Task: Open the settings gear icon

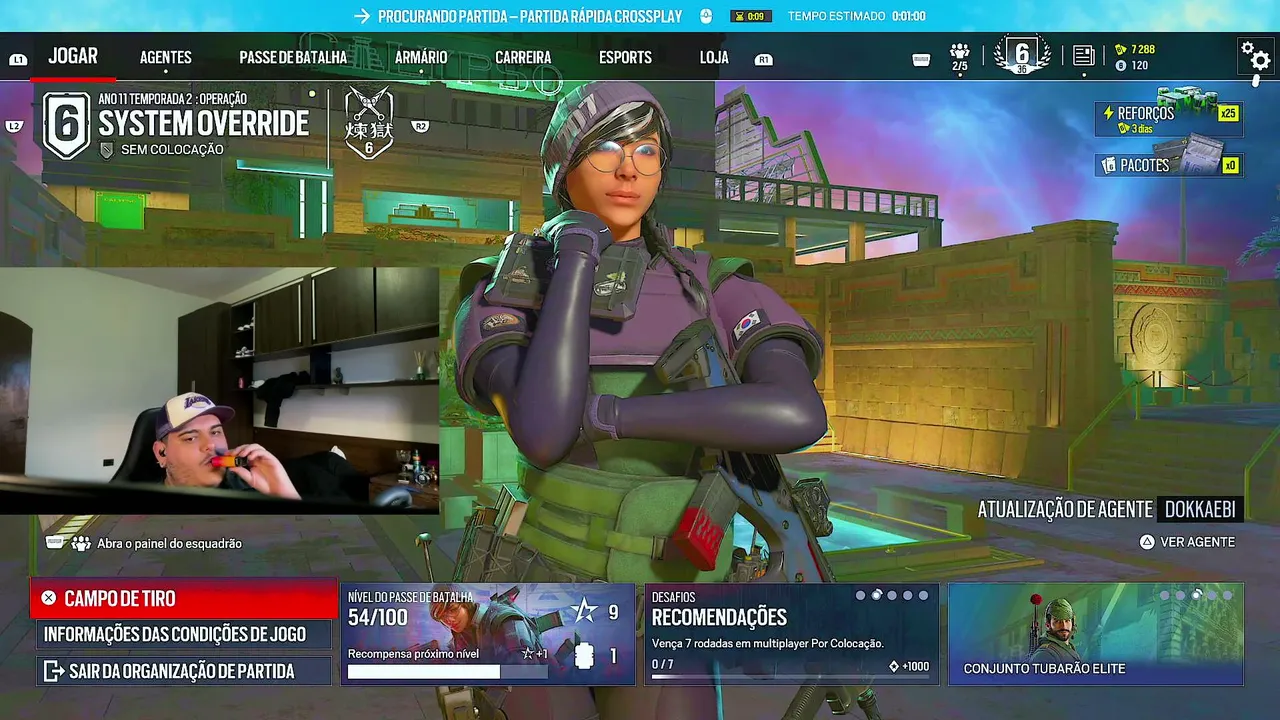Action: (x=1255, y=55)
